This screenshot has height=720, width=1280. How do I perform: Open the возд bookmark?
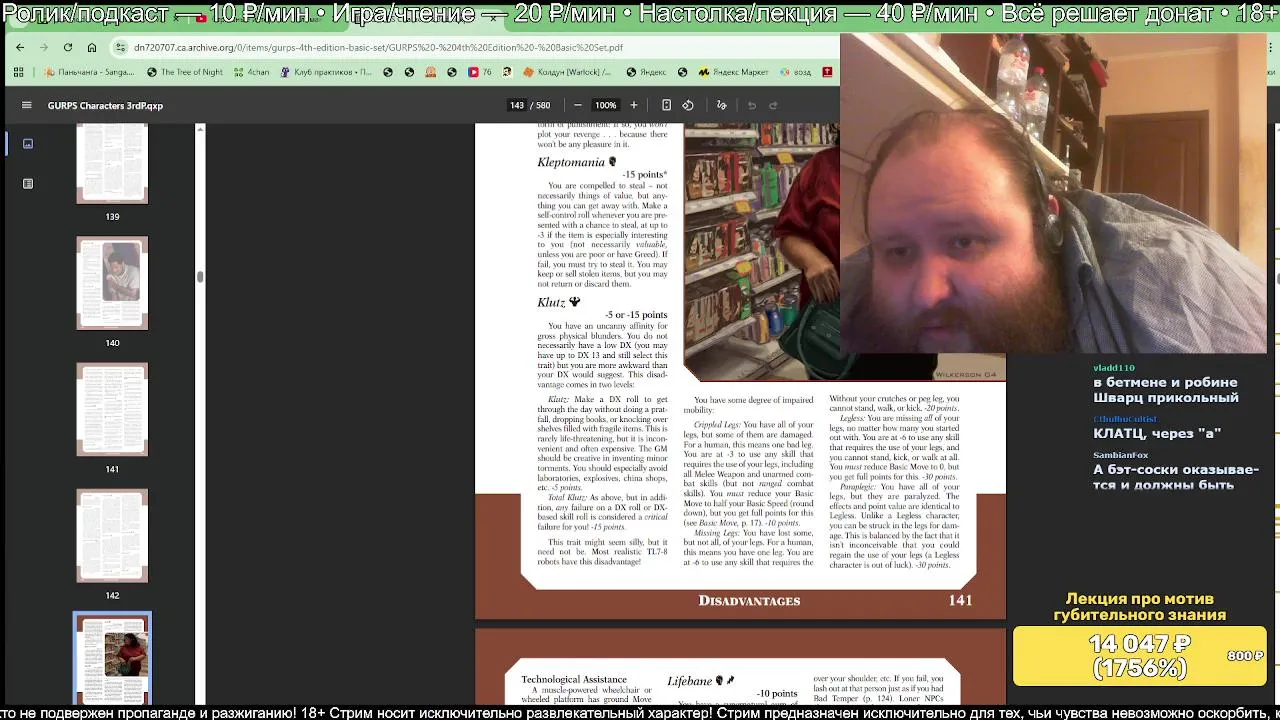coord(795,72)
